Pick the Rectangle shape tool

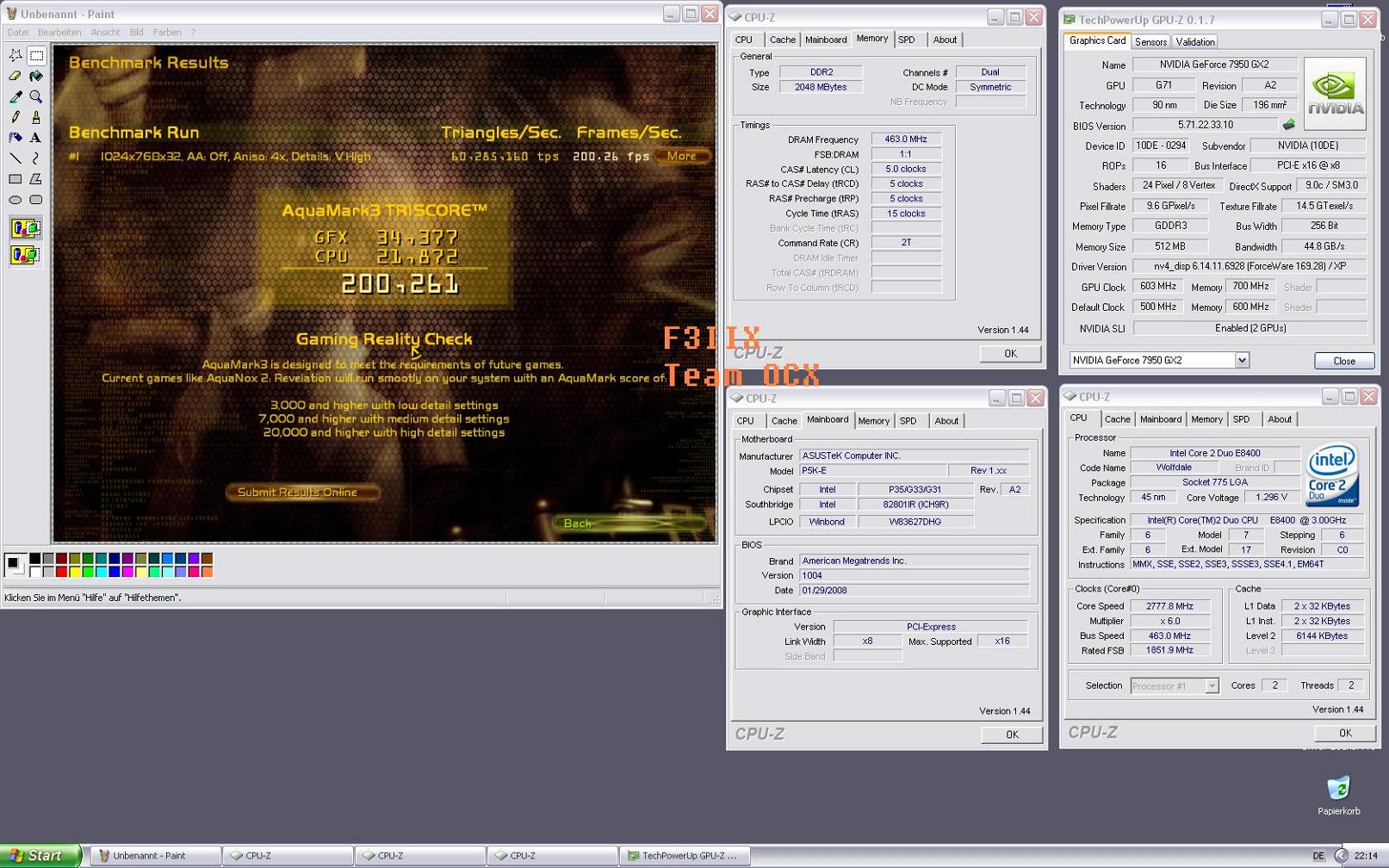tap(16, 179)
